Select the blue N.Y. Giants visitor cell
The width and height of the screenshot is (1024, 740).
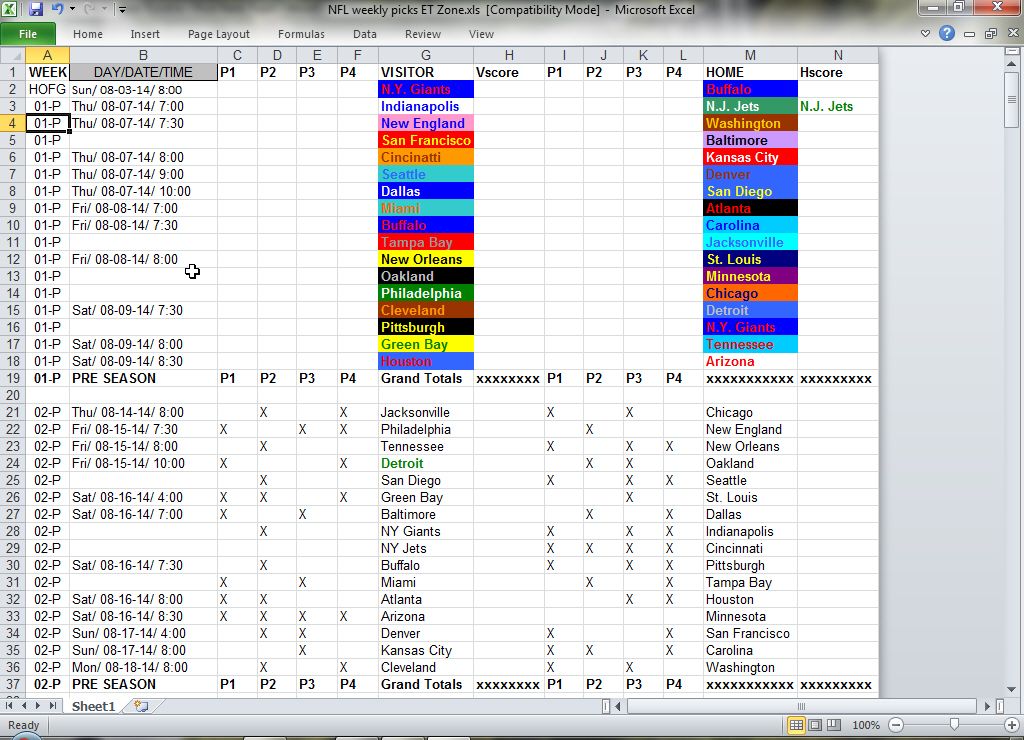point(426,89)
